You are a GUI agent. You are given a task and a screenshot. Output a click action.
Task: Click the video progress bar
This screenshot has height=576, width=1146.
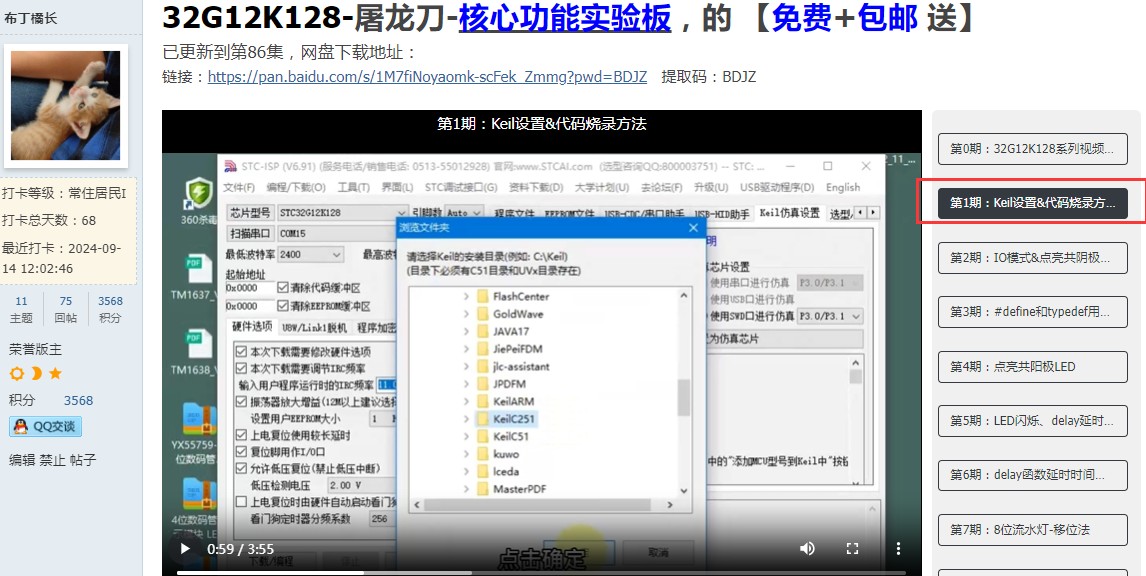pos(542,572)
